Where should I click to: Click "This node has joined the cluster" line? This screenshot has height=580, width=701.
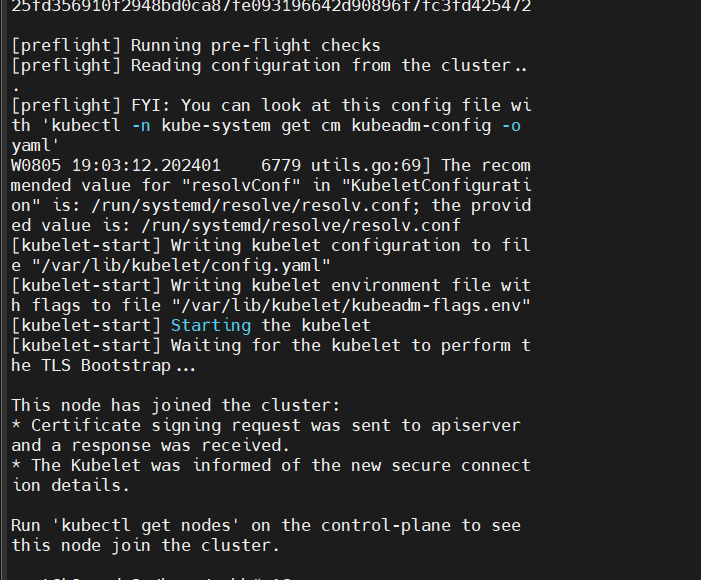176,405
